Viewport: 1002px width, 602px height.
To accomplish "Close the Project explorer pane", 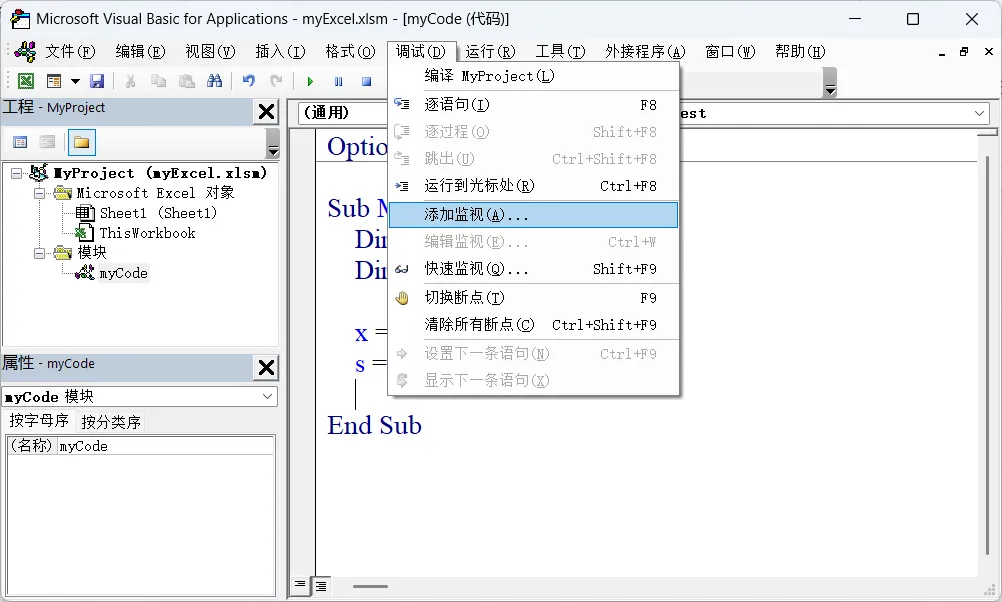I will point(266,112).
